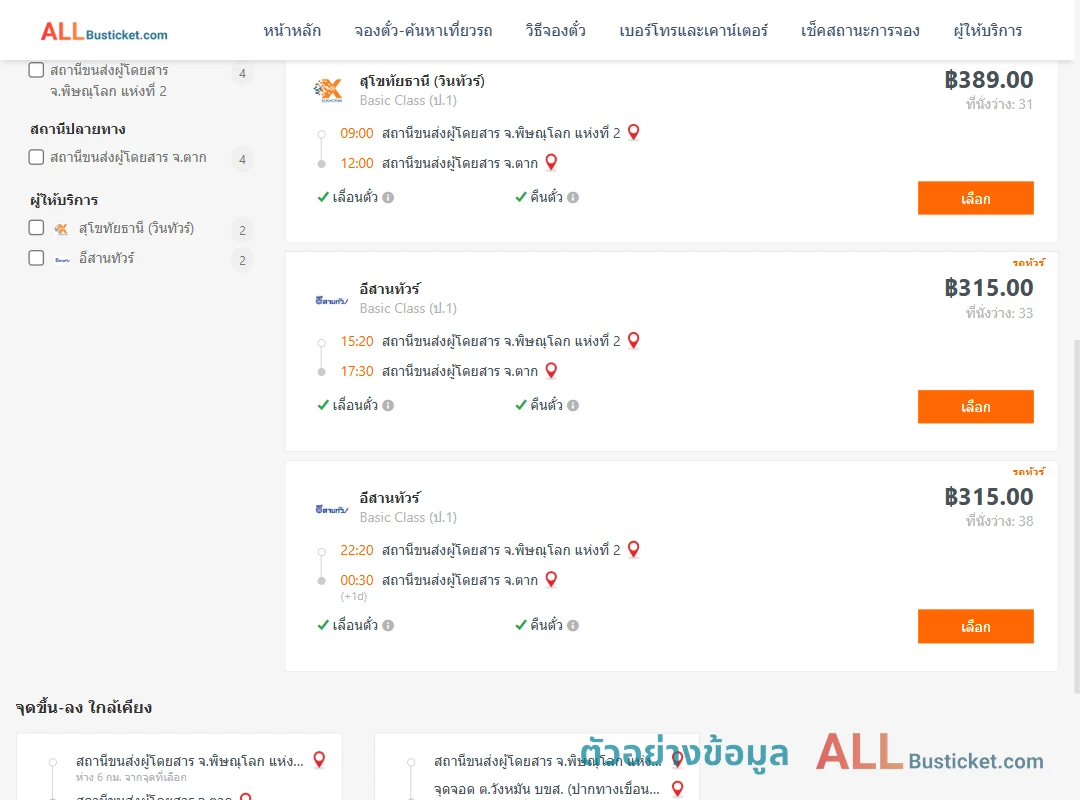Check the จ.ตาก destination station filter
Image resolution: width=1080 pixels, height=800 pixels.
[x=37, y=157]
